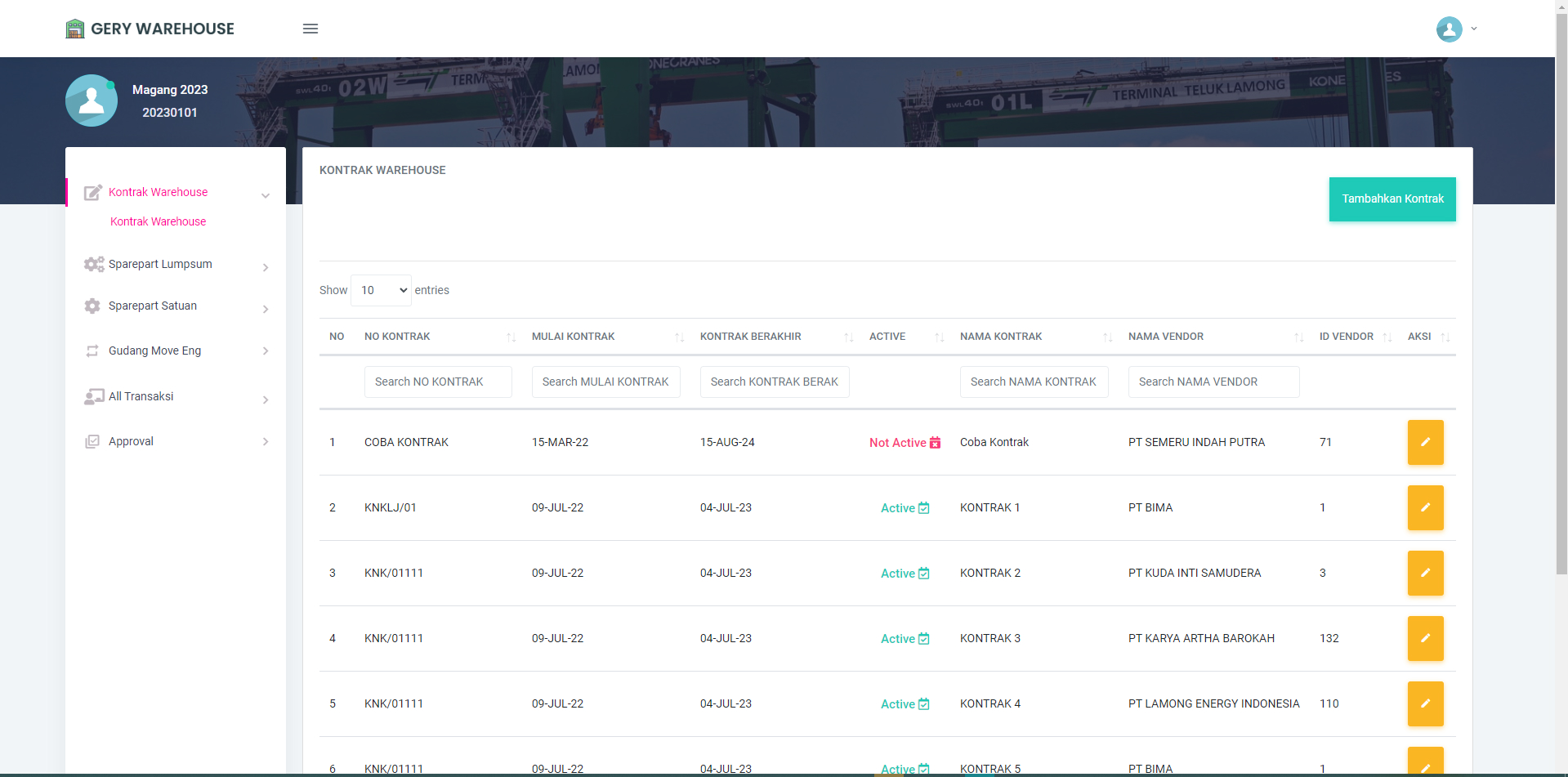Click the Gudang Move Eng transfer icon
This screenshot has width=1568, height=777.
(92, 351)
